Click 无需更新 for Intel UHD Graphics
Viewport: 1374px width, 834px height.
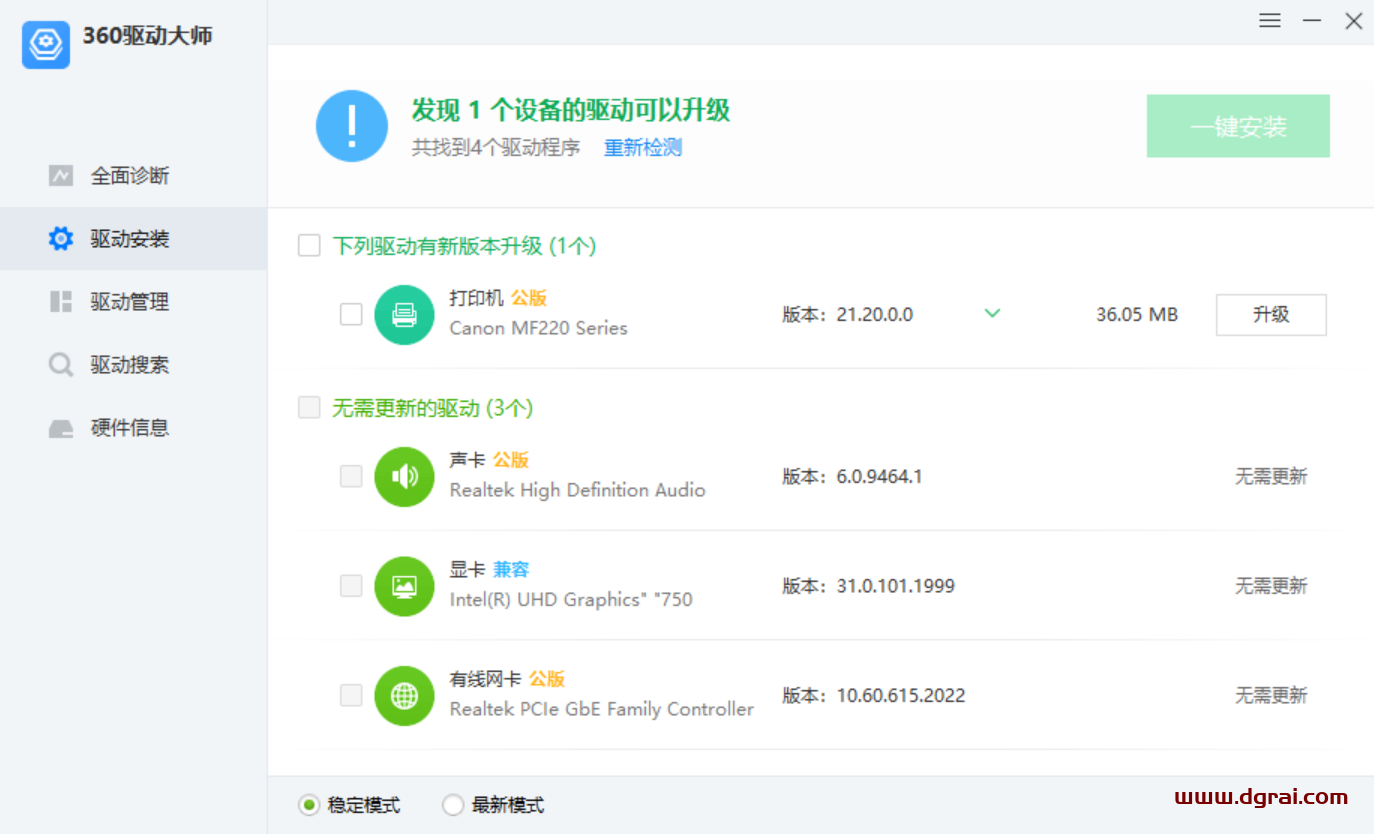pos(1271,586)
